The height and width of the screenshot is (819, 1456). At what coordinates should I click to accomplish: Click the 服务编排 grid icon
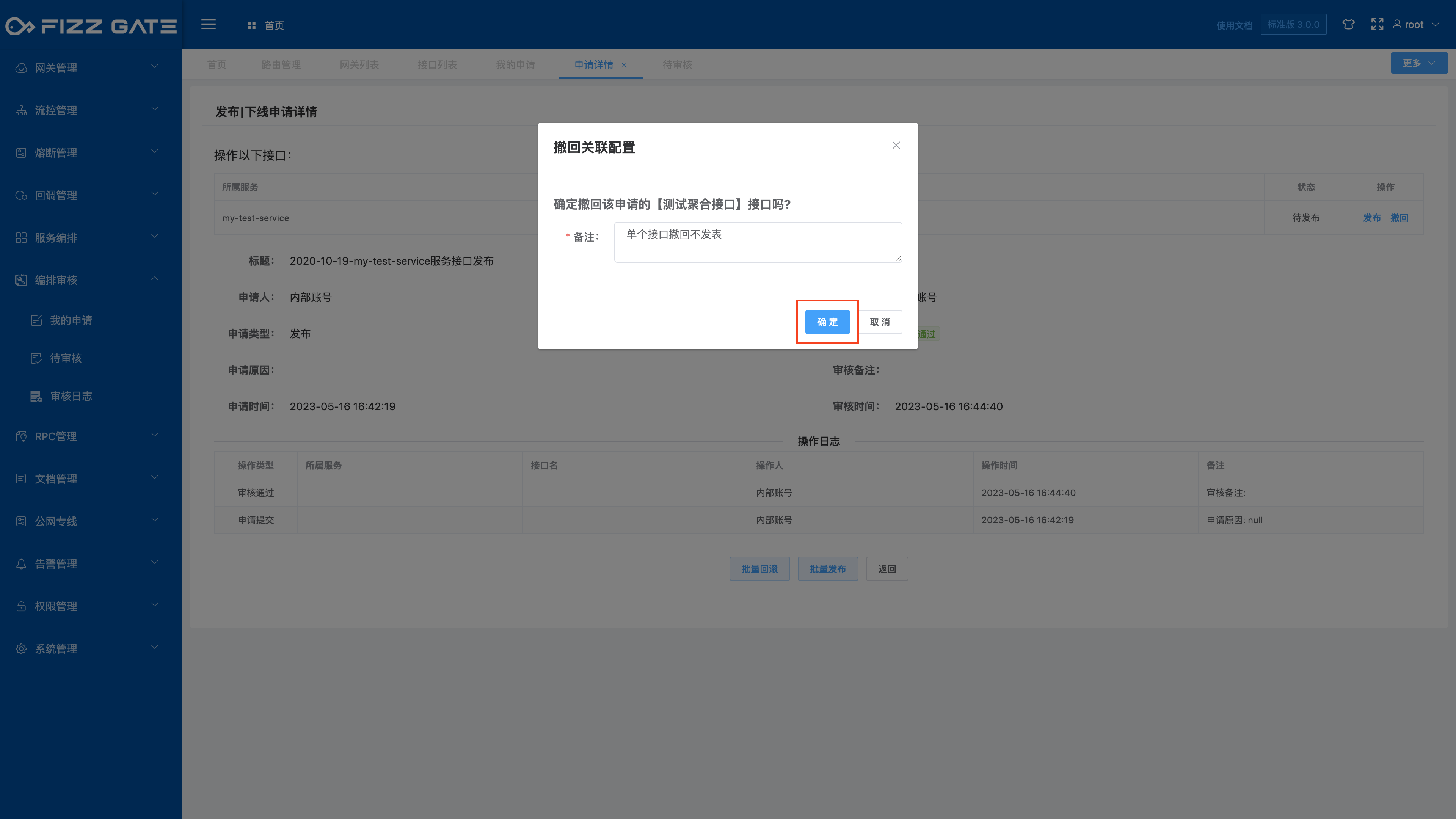point(21,237)
